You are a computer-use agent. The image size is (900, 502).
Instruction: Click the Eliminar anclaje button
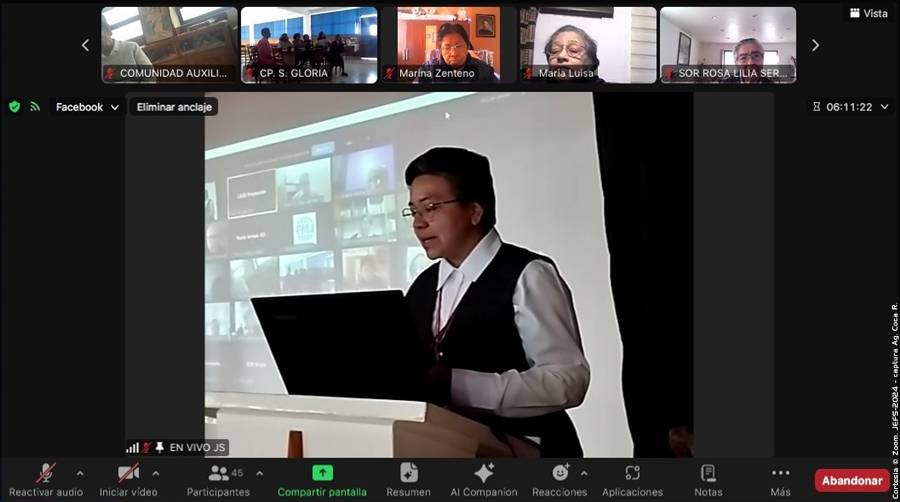(174, 107)
